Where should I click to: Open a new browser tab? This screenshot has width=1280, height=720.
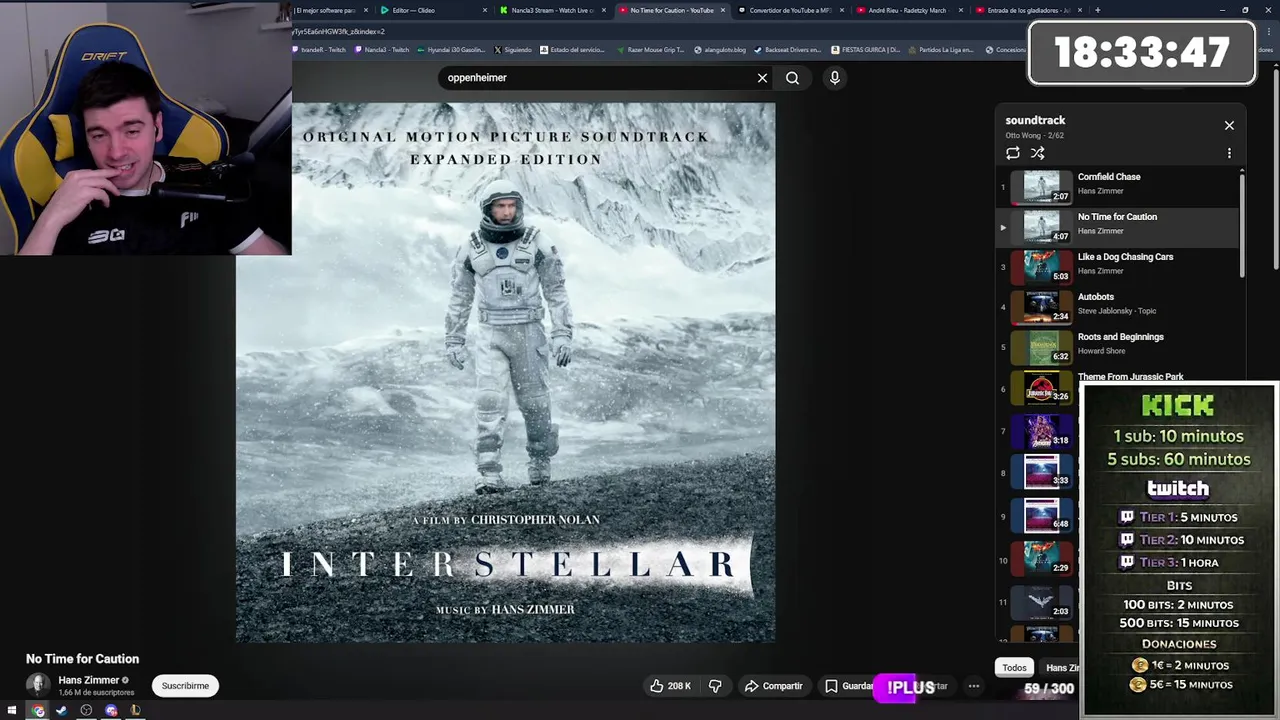1098,10
